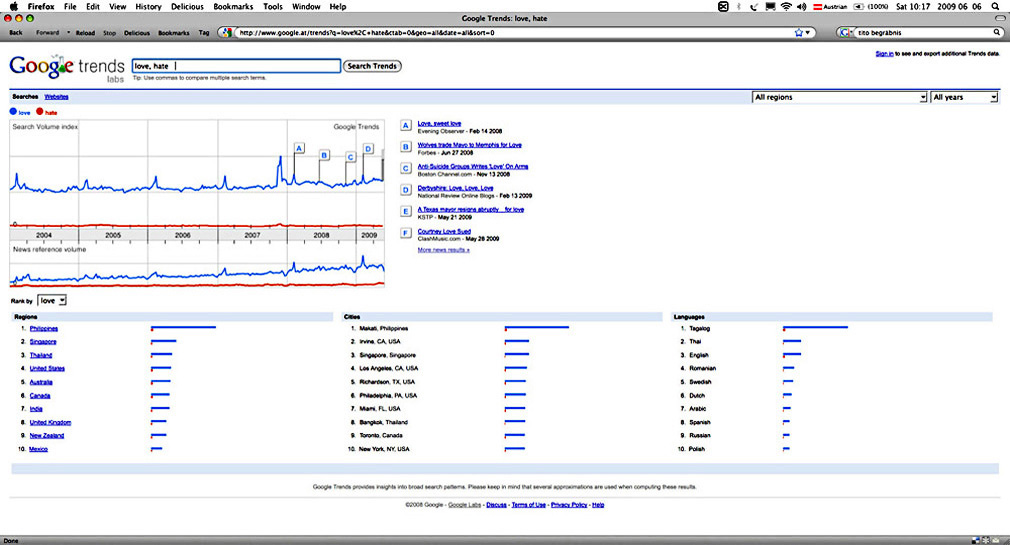Open the Delicious menu
This screenshot has width=1010, height=545.
click(187, 6)
